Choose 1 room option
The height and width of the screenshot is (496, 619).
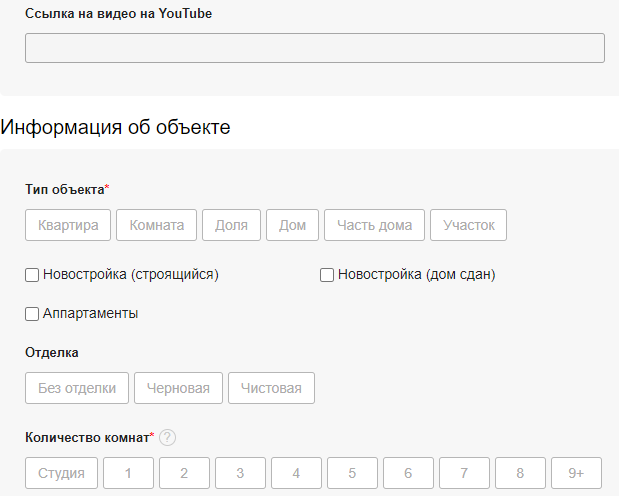click(128, 473)
